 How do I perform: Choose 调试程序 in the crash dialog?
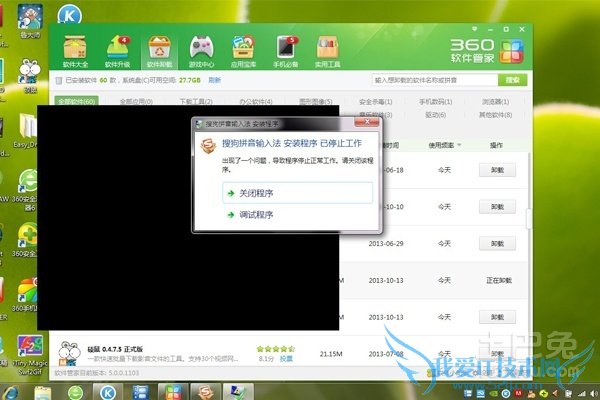click(297, 214)
